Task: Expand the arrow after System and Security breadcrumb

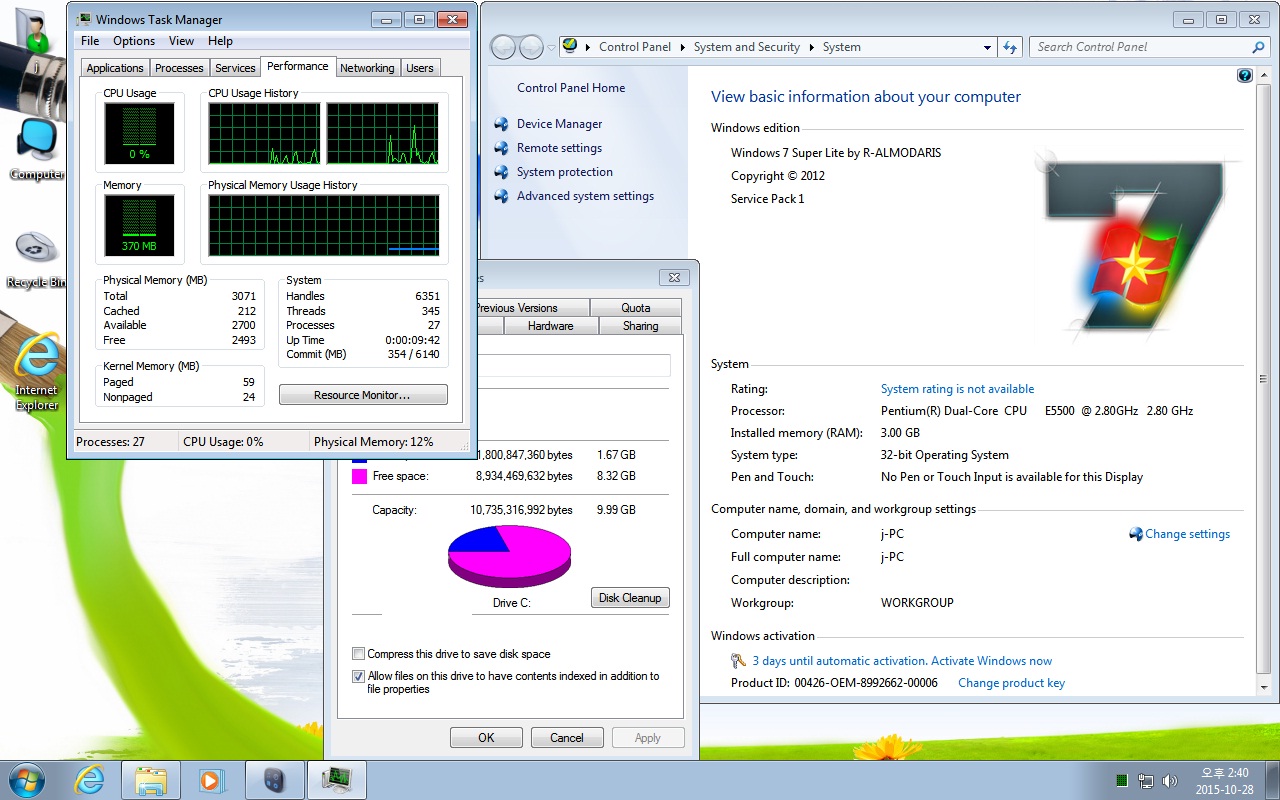Action: (x=812, y=47)
